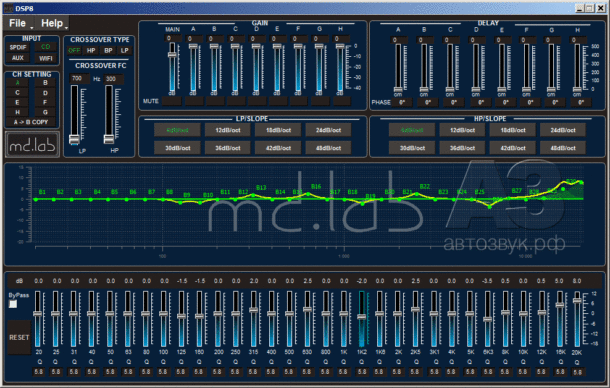Select channel F in CH Setting
610x388 pixels.
pyautogui.click(x=46, y=102)
